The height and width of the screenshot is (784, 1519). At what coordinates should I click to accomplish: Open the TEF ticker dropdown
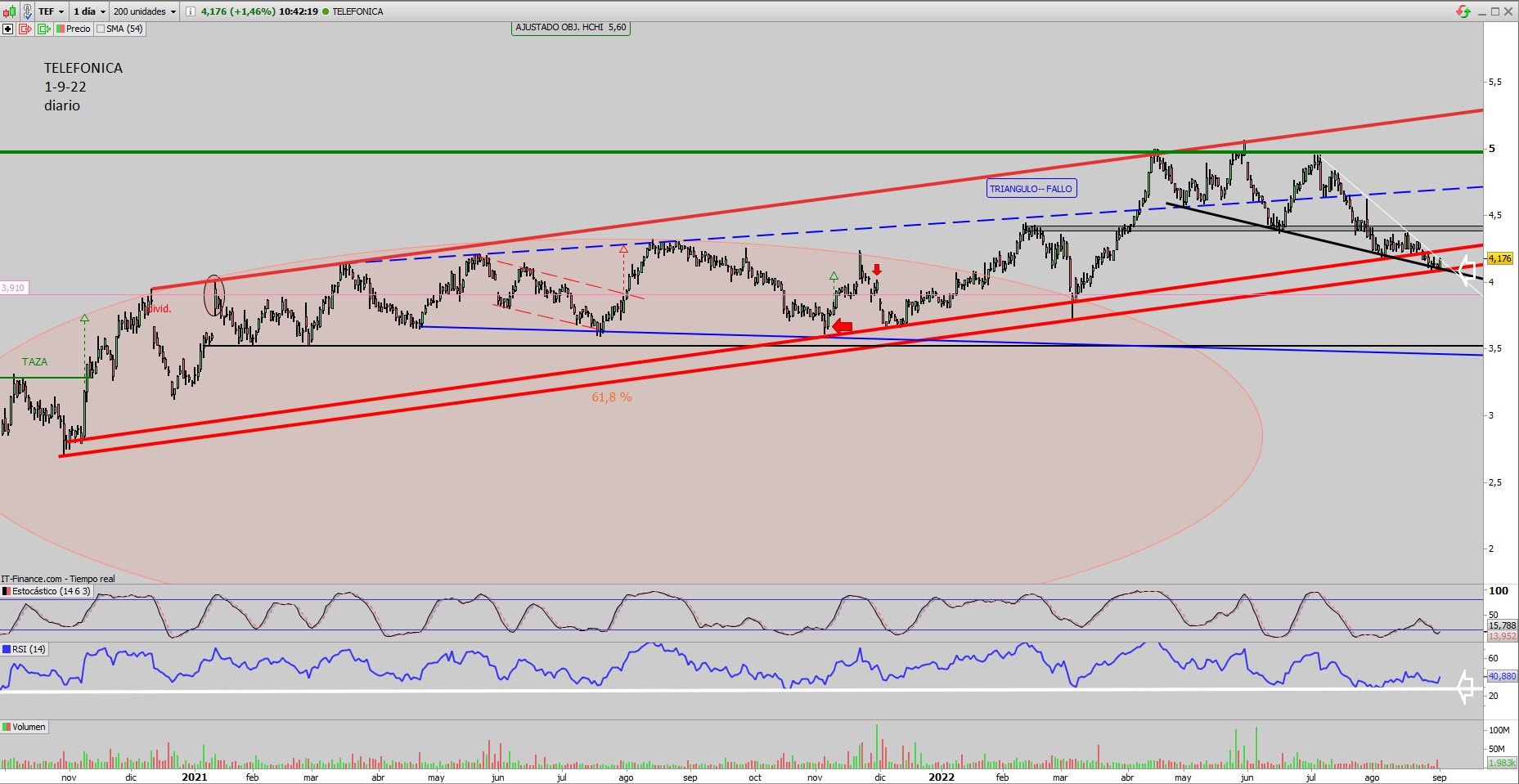click(52, 11)
